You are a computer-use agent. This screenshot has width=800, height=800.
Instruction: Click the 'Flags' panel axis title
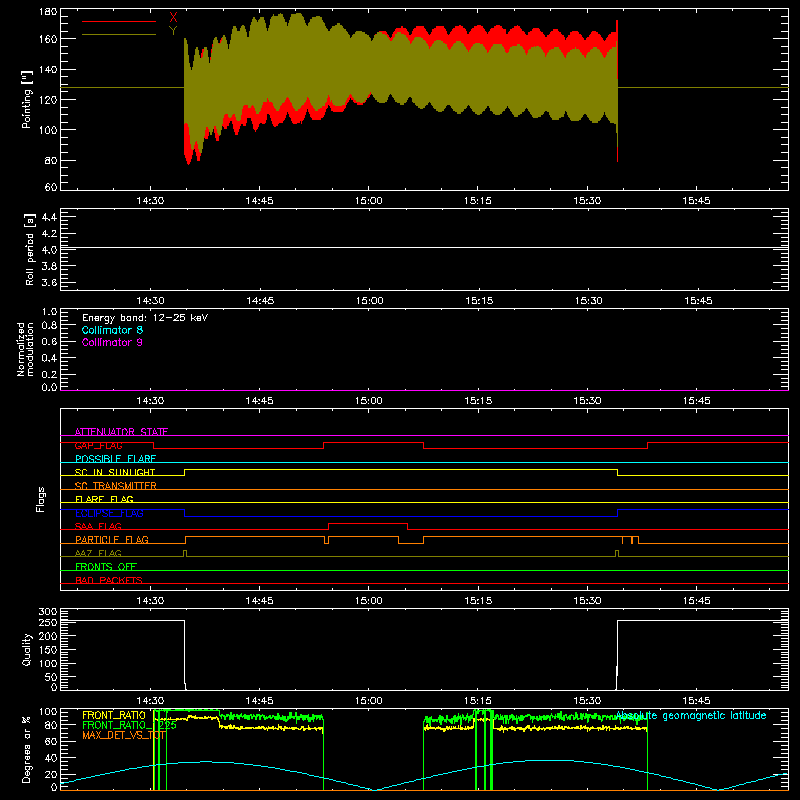click(41, 499)
